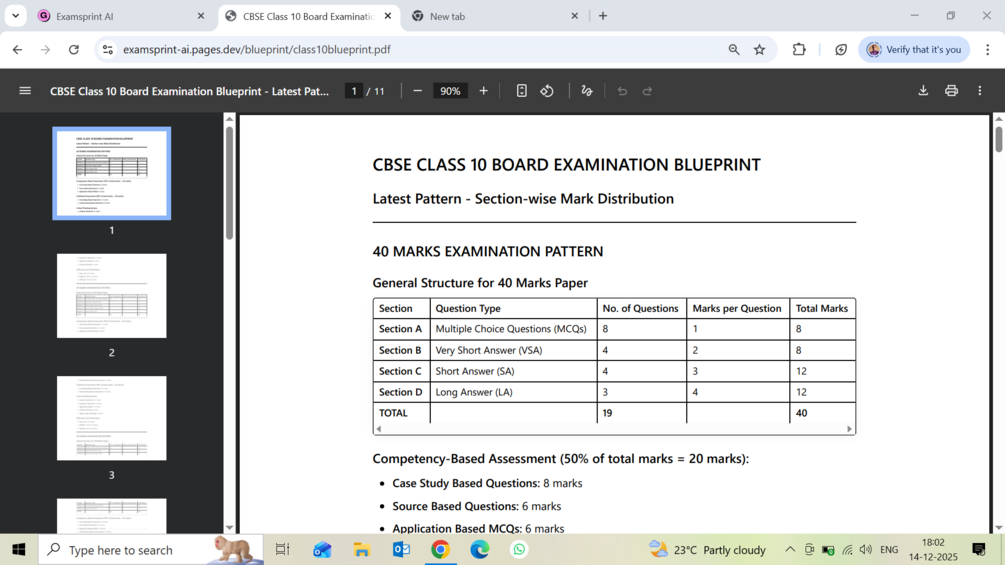Open the notifications center icon
1005x565 pixels.
(979, 550)
